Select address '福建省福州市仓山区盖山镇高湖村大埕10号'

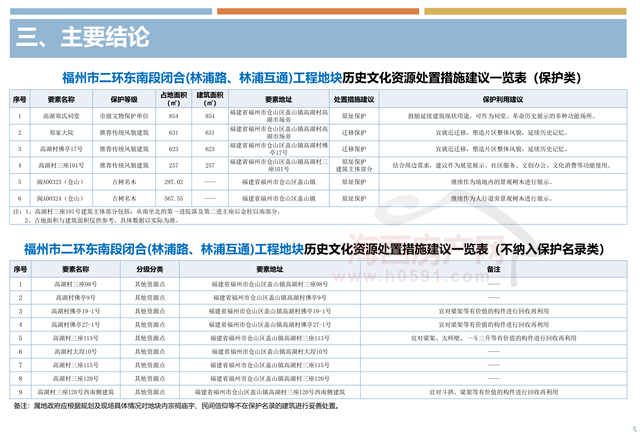270,352
